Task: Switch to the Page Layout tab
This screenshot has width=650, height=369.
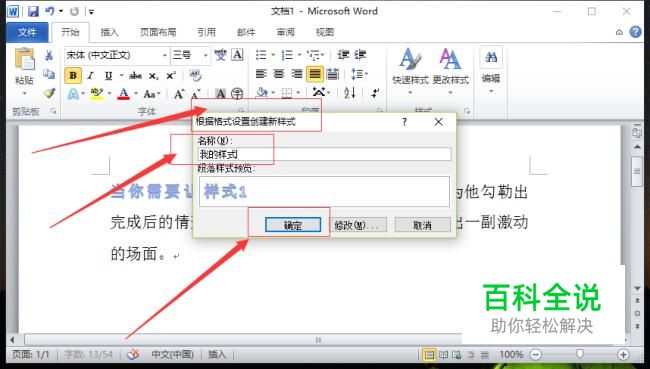Action: pyautogui.click(x=158, y=32)
